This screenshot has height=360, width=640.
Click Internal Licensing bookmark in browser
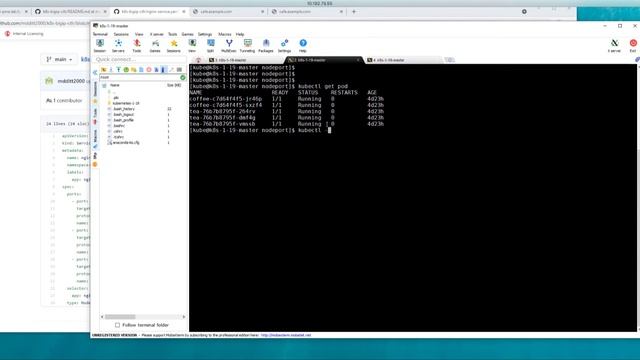tap(24, 34)
